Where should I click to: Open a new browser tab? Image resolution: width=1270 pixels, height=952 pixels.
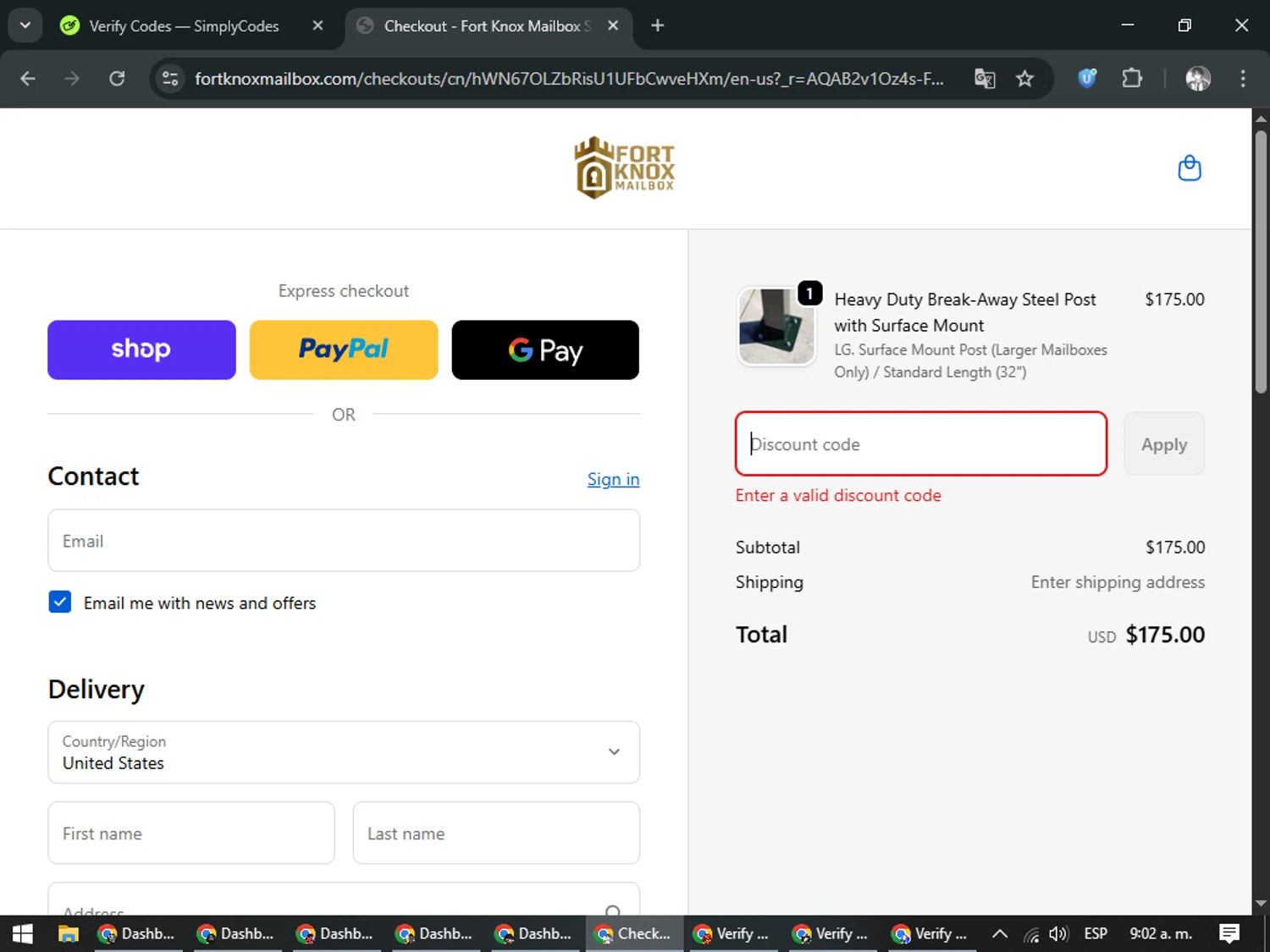click(658, 25)
